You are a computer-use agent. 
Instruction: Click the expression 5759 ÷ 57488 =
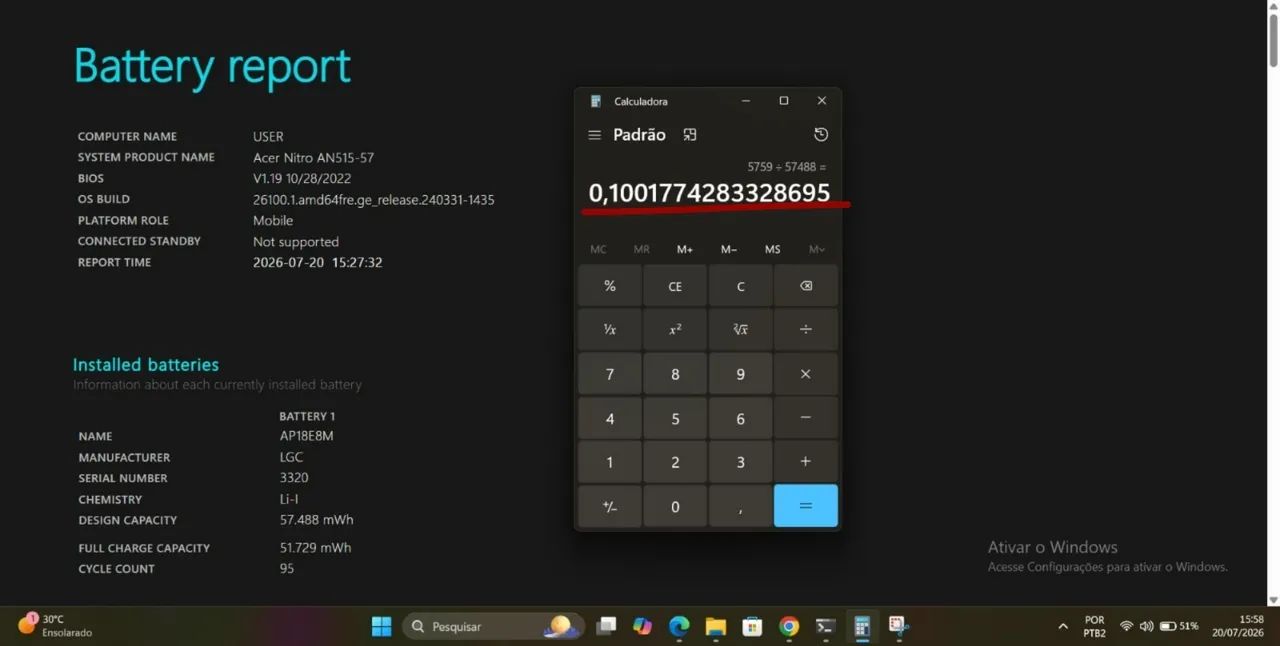[x=787, y=167]
